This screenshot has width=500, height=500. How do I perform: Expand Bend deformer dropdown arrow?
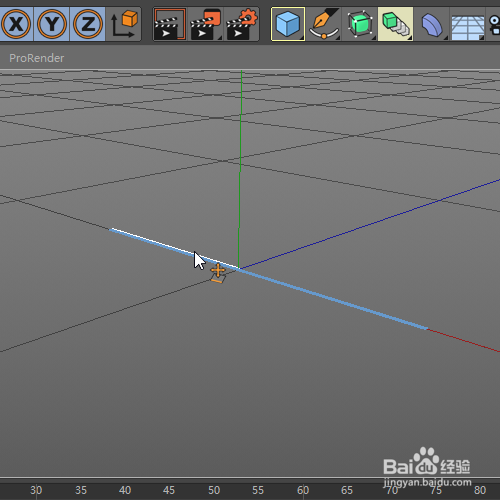(x=446, y=38)
